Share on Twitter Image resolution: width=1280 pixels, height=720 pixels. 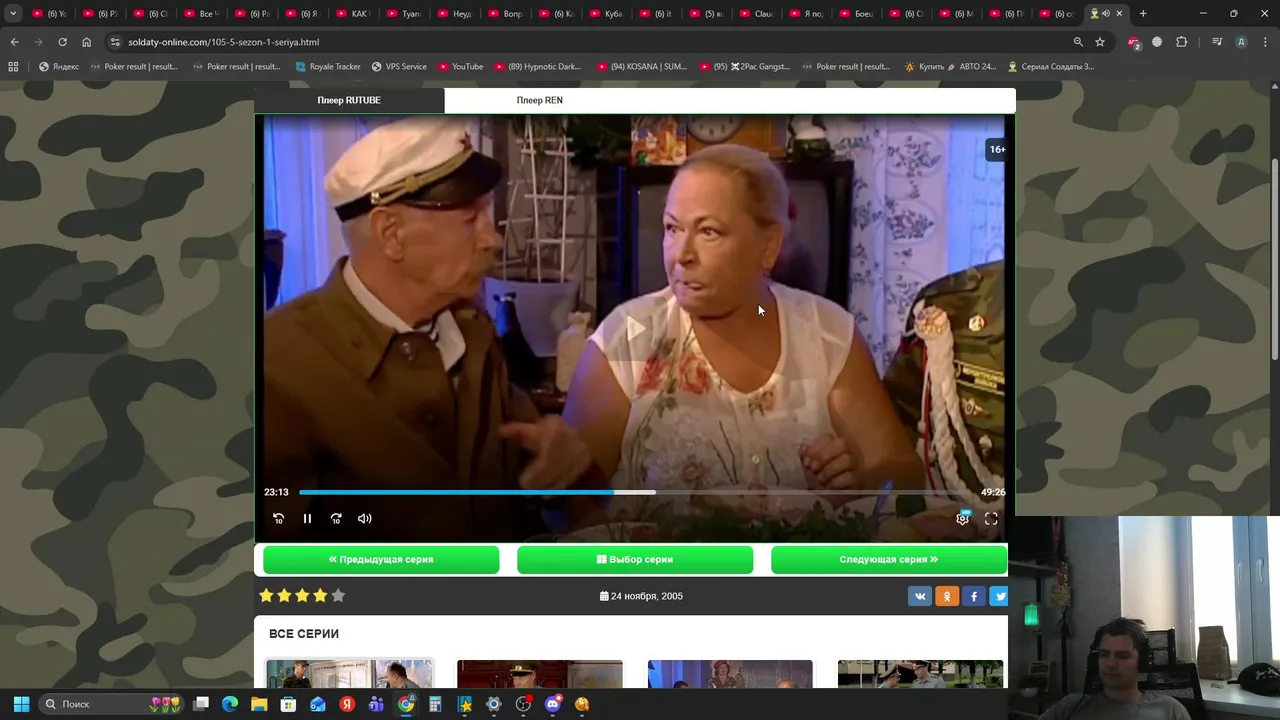999,596
